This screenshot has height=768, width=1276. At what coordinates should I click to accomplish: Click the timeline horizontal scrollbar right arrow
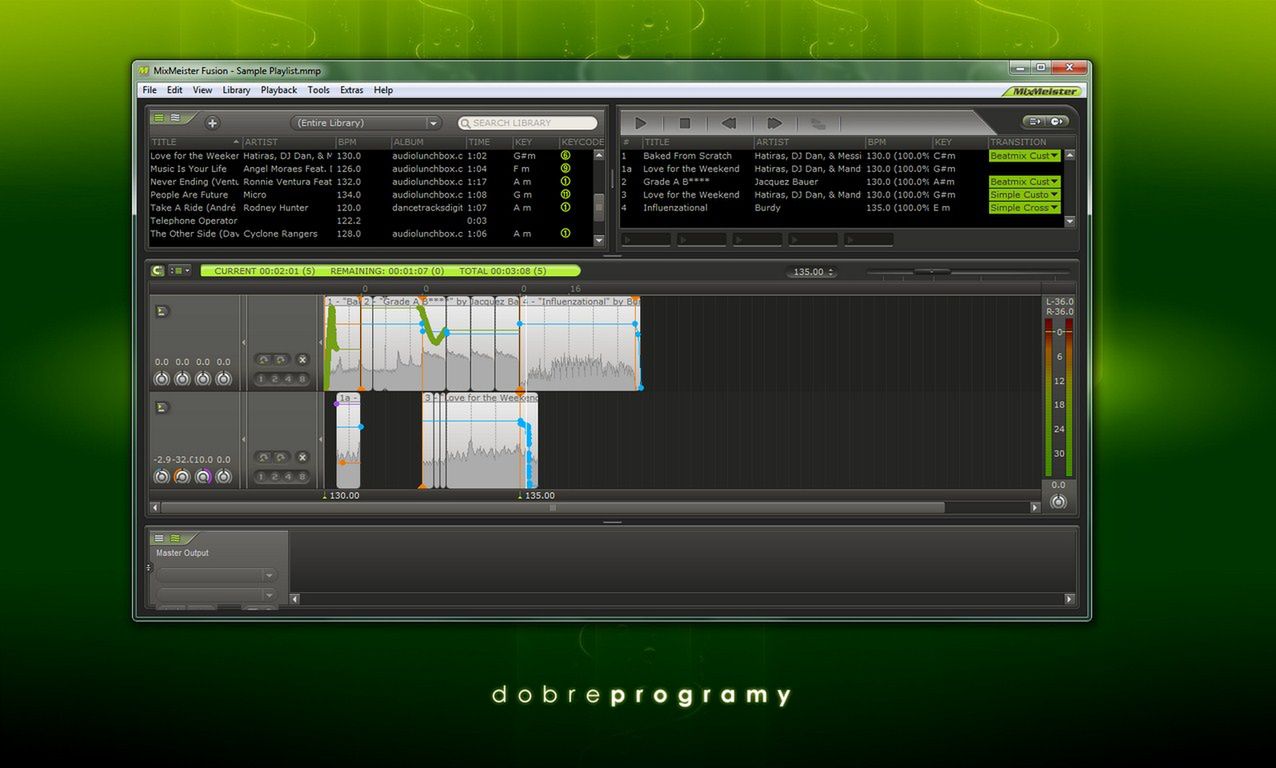click(1035, 508)
